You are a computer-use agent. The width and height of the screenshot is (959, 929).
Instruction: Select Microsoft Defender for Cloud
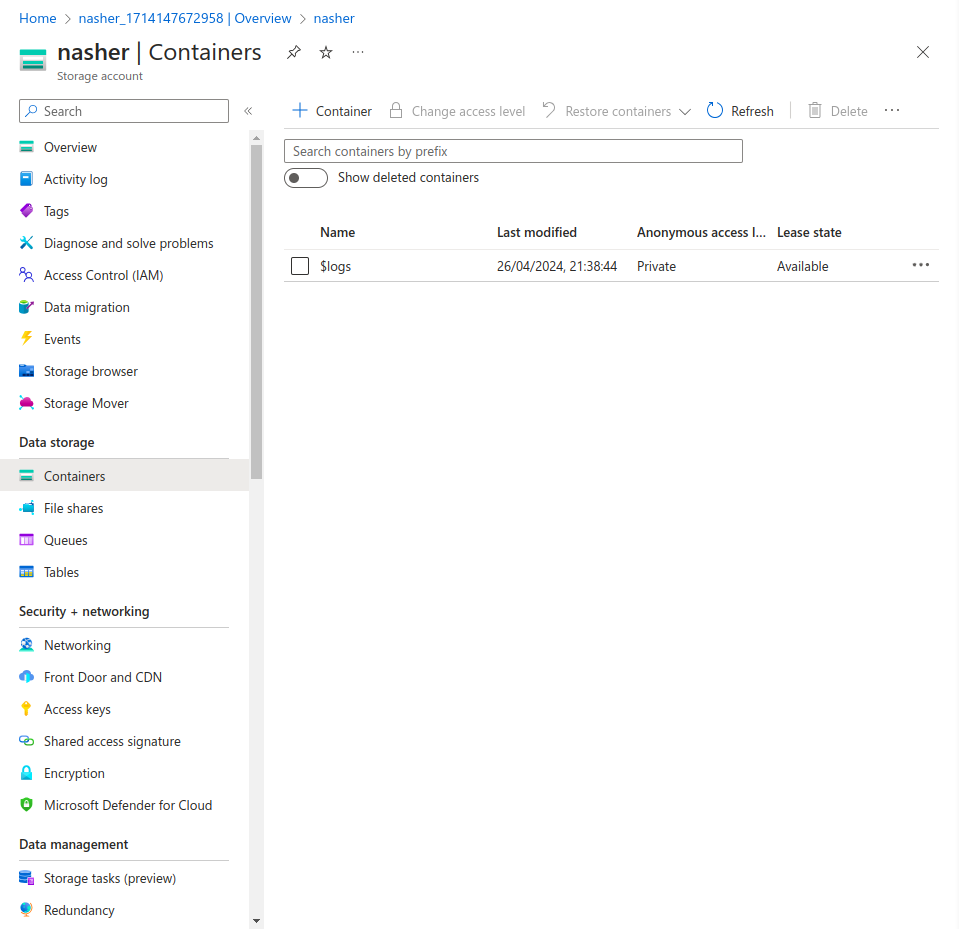pos(127,805)
